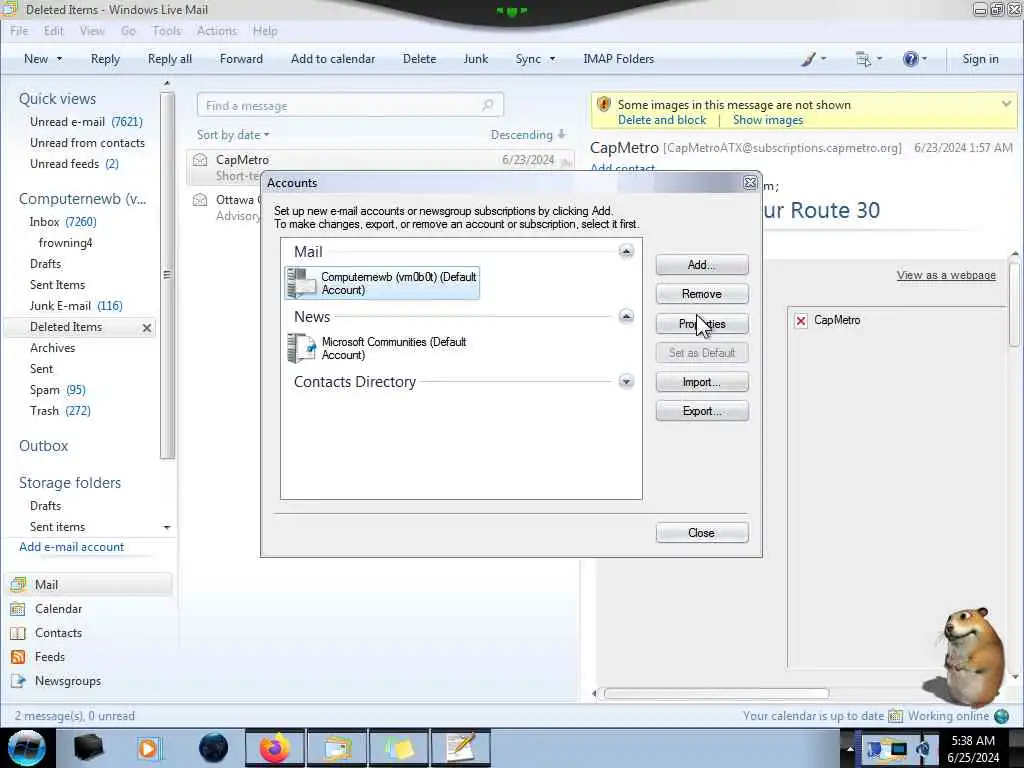Click the Remove account button

point(702,294)
